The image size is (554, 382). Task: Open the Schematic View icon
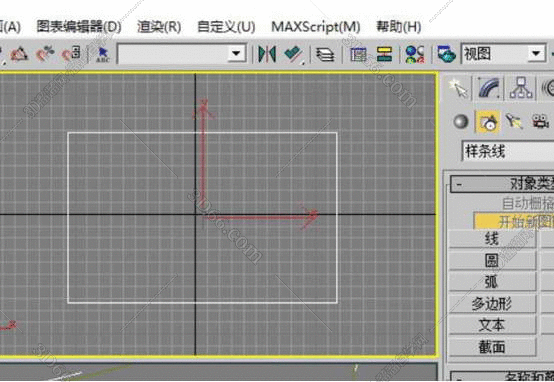click(x=384, y=54)
